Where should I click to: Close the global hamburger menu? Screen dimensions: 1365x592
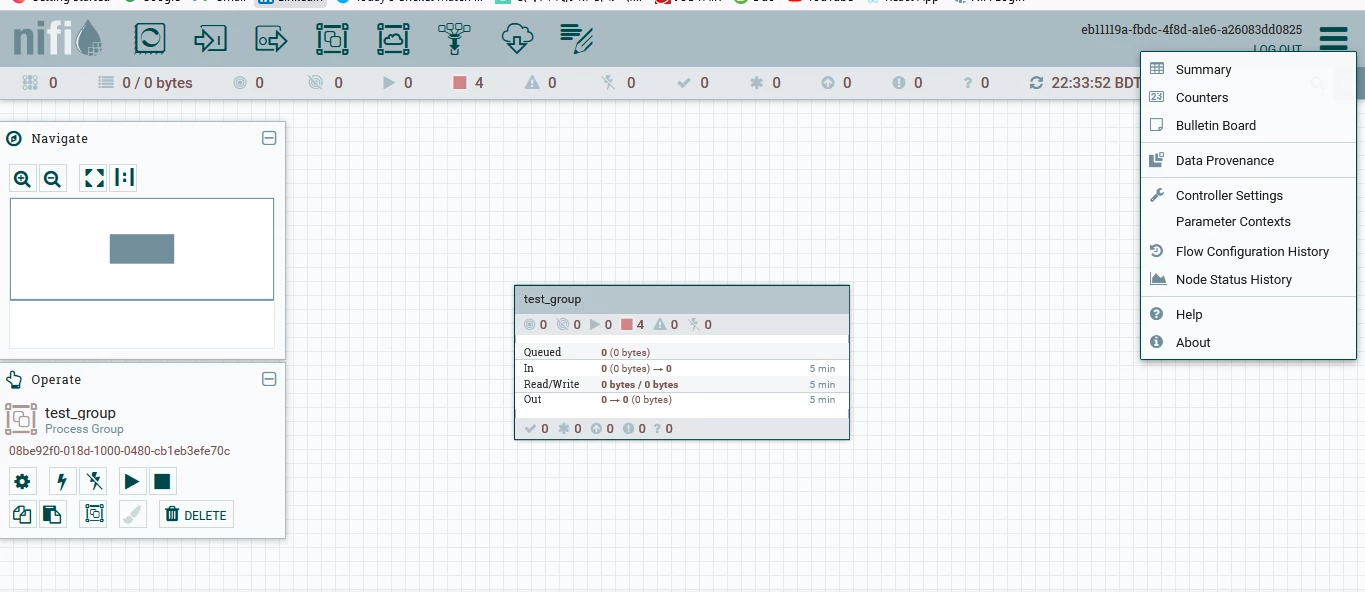coord(1333,39)
